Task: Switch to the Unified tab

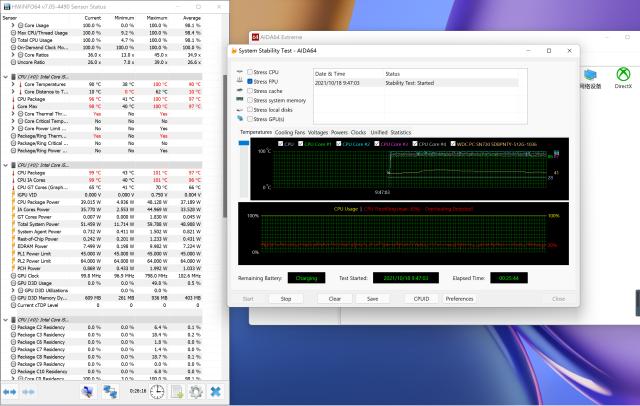Action: coord(379,132)
